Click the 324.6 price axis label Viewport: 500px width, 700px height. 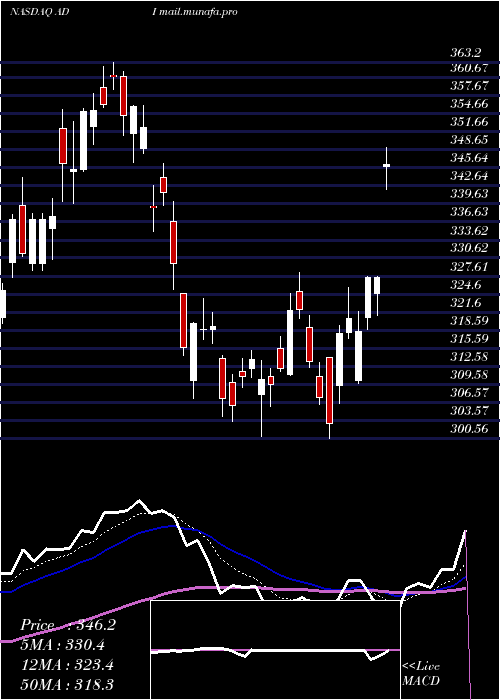tap(466, 284)
